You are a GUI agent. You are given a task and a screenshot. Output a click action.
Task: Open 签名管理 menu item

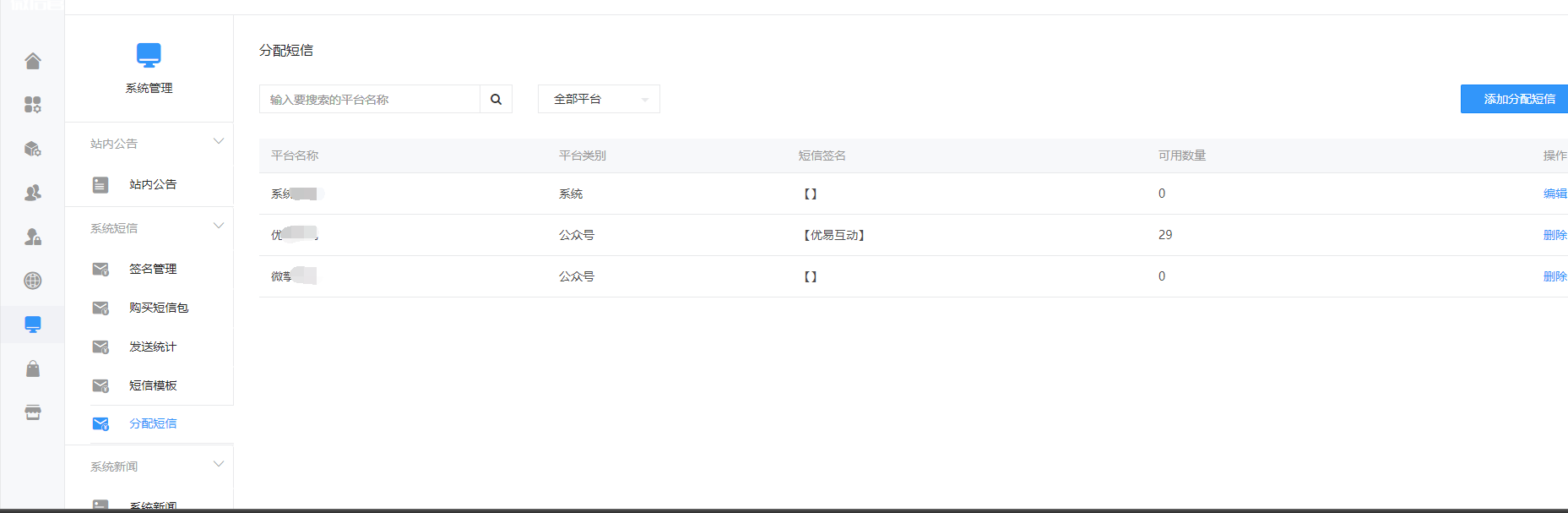click(153, 269)
